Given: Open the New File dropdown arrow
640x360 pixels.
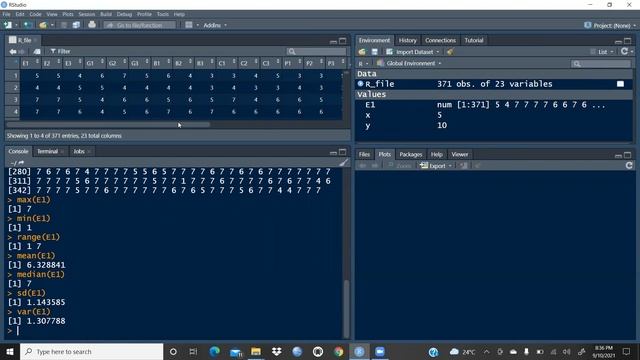Looking at the screenshot, I should pyautogui.click(x=16, y=25).
